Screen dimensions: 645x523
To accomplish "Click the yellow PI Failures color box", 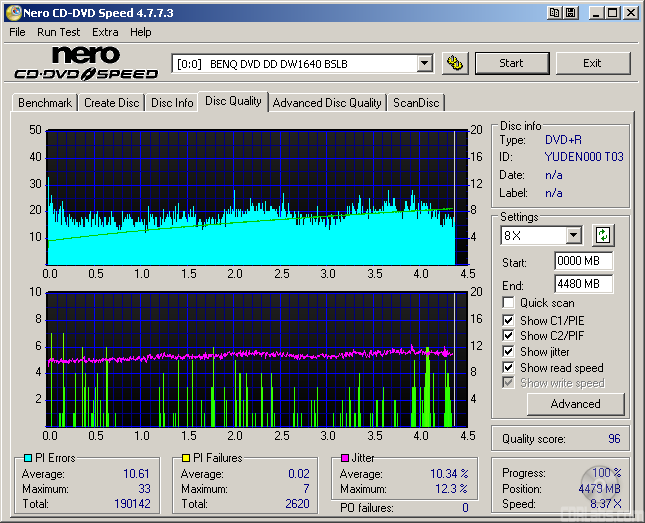I will [186, 458].
